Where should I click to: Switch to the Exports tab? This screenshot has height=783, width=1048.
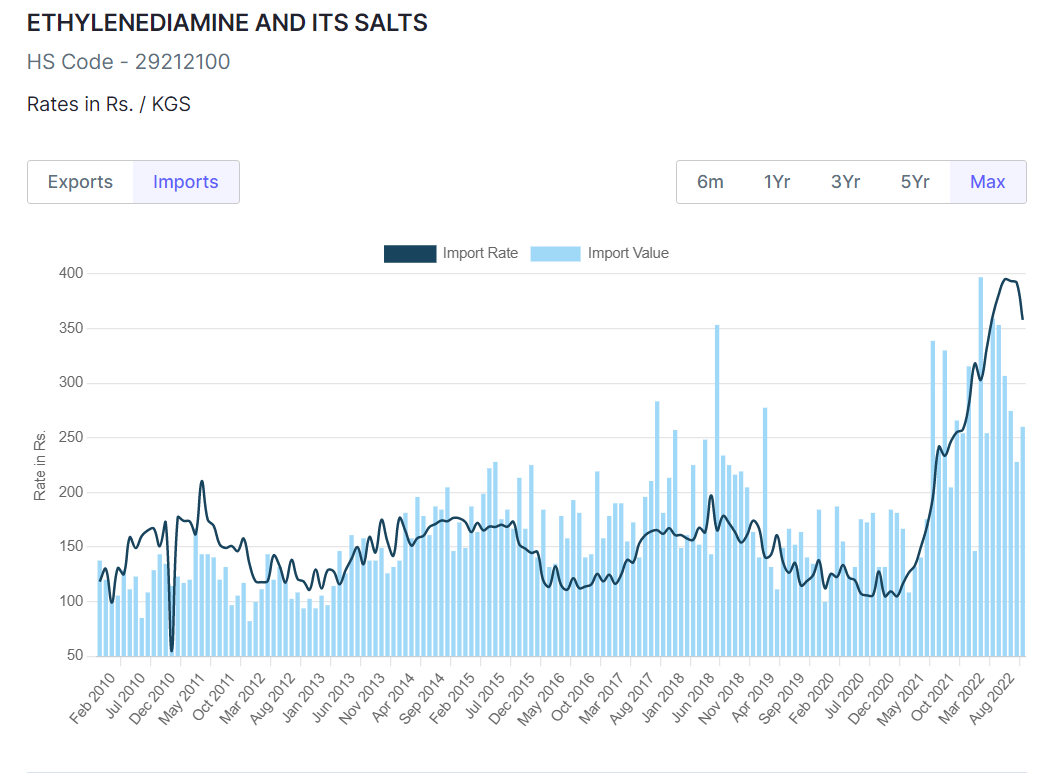point(80,182)
